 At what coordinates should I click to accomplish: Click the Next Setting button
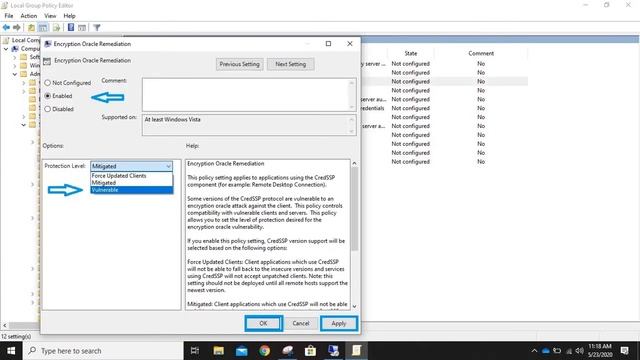[291, 64]
